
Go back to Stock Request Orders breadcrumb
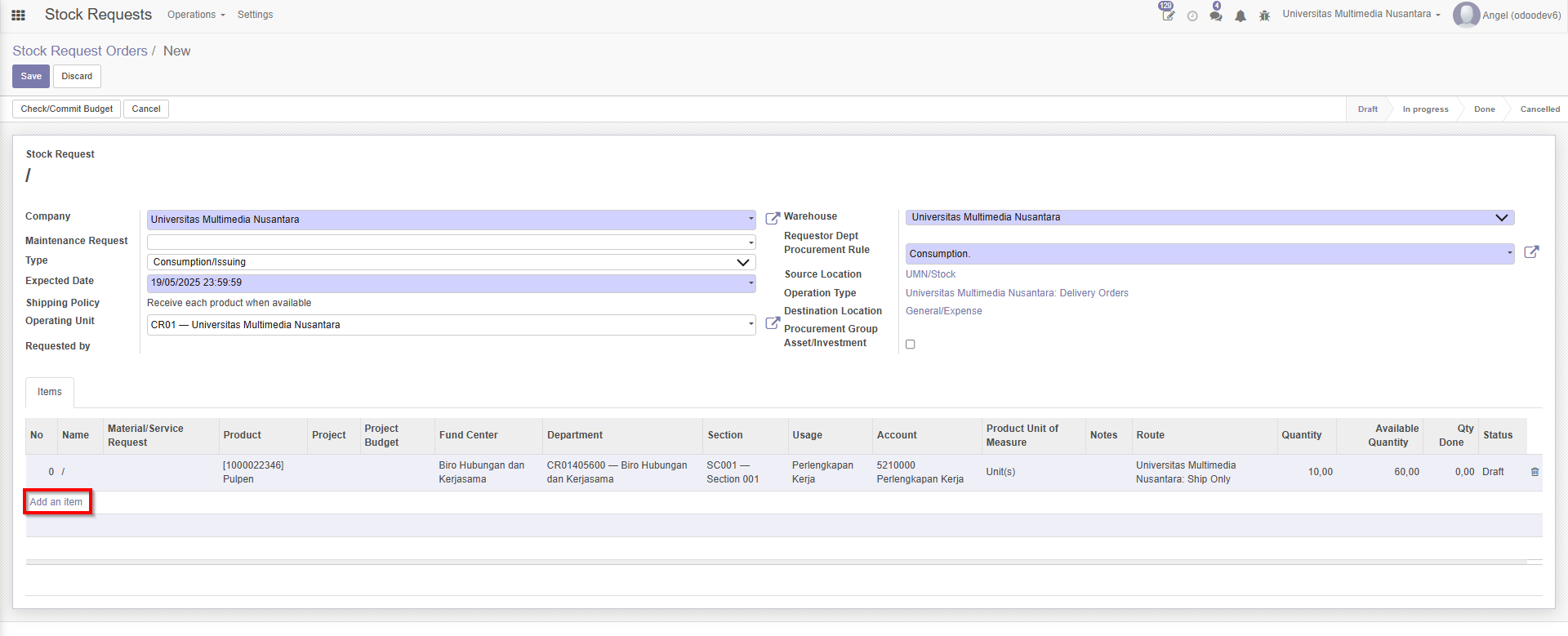(80, 51)
